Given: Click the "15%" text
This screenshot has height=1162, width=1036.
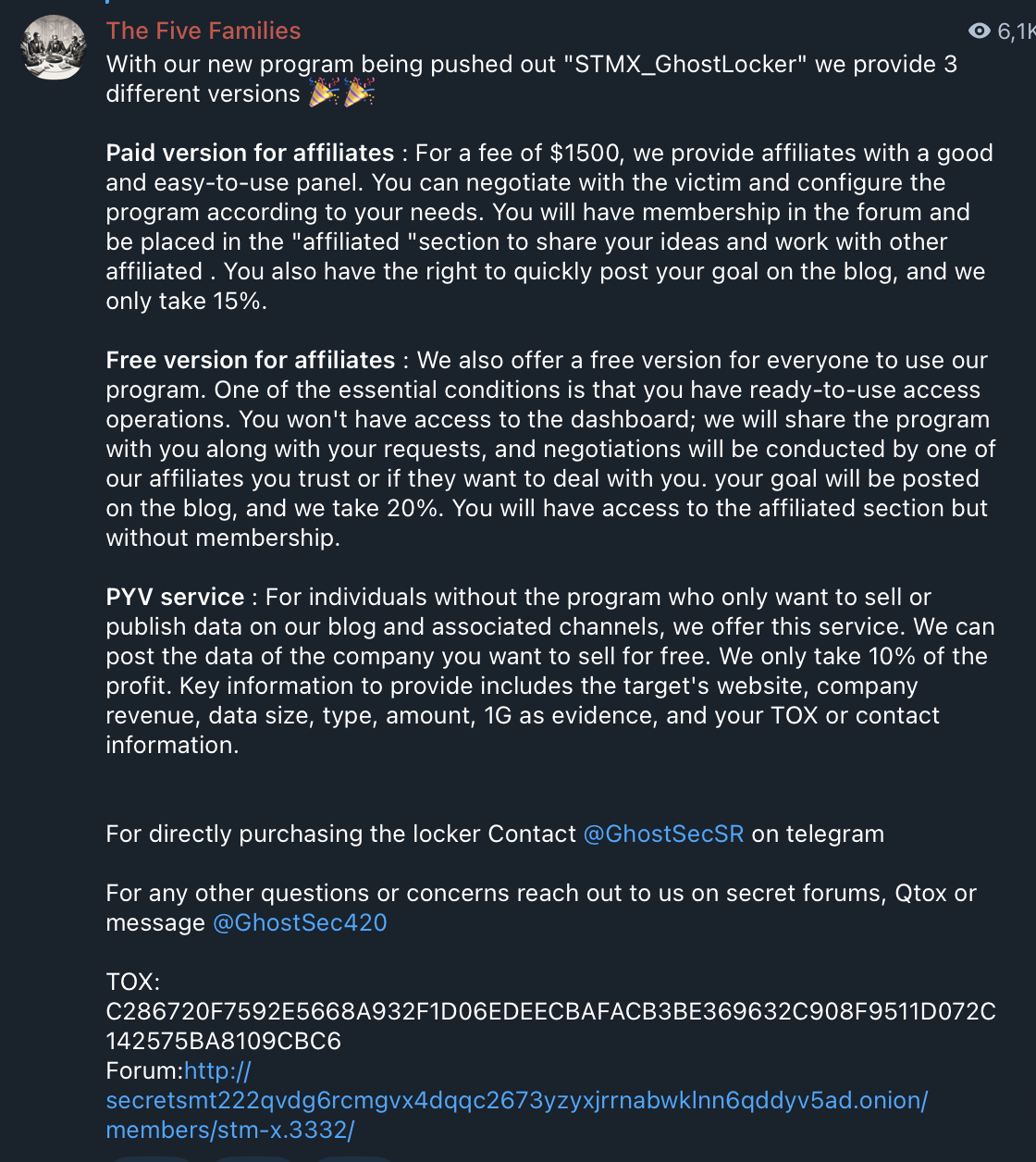Looking at the screenshot, I should coord(239,301).
